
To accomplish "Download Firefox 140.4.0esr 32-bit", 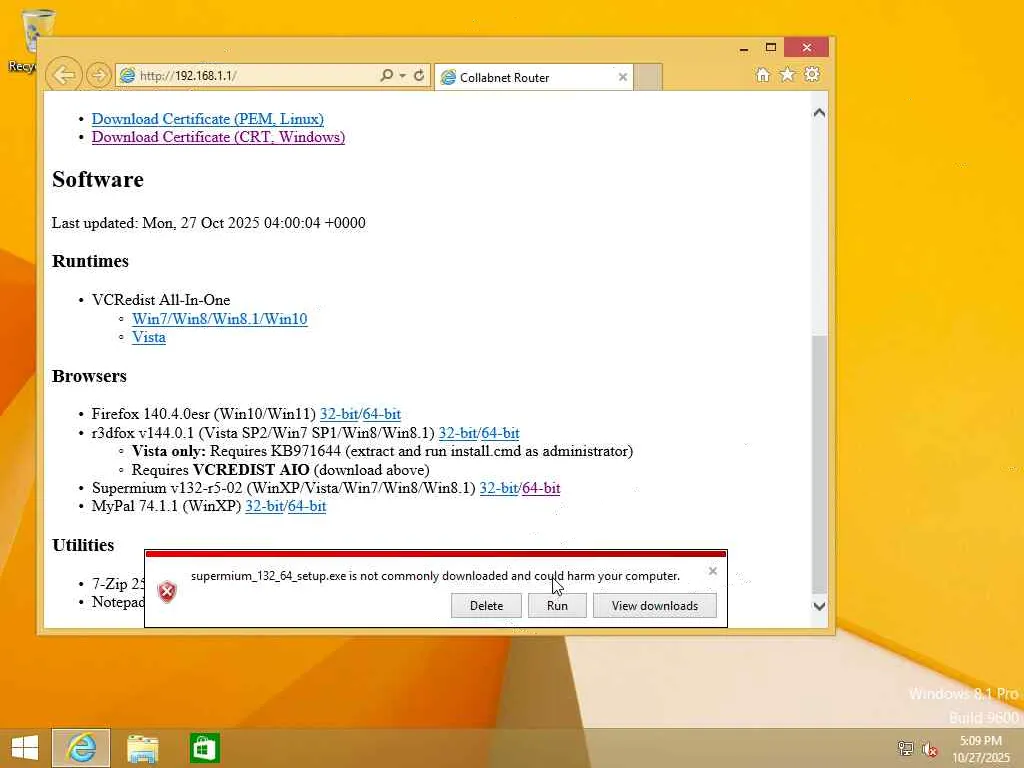I will coord(338,414).
